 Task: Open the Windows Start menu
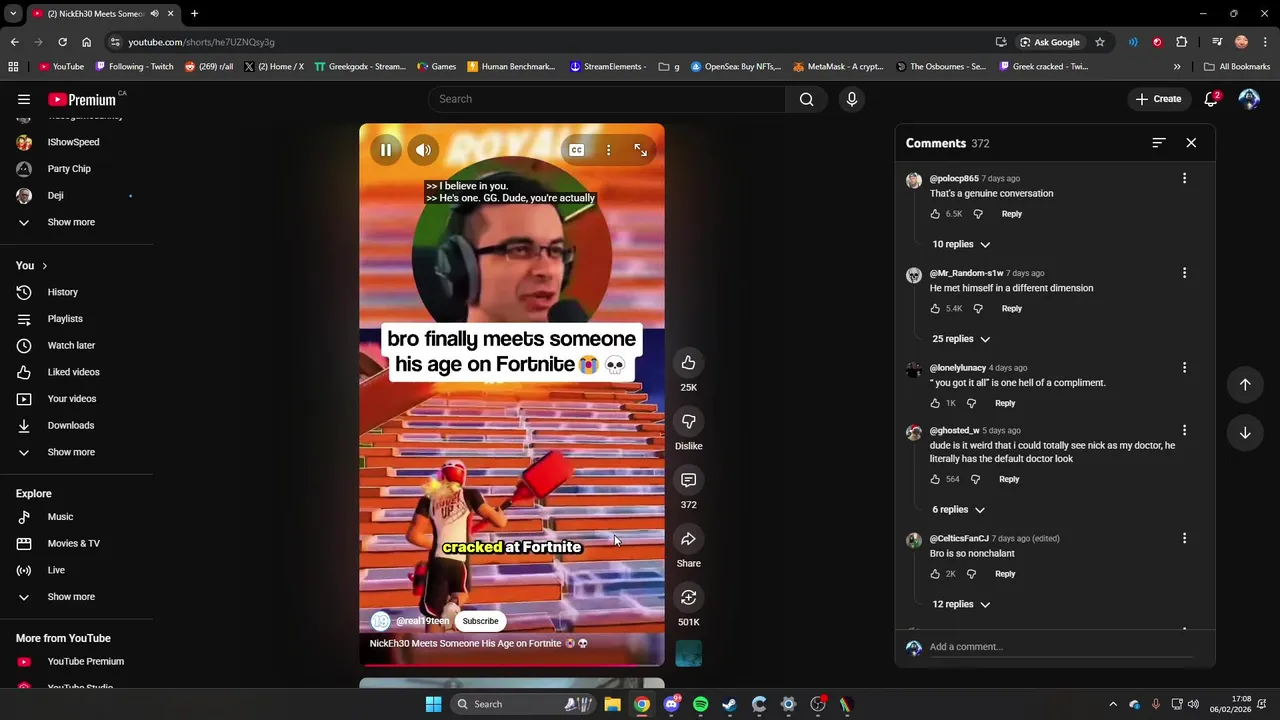point(433,704)
